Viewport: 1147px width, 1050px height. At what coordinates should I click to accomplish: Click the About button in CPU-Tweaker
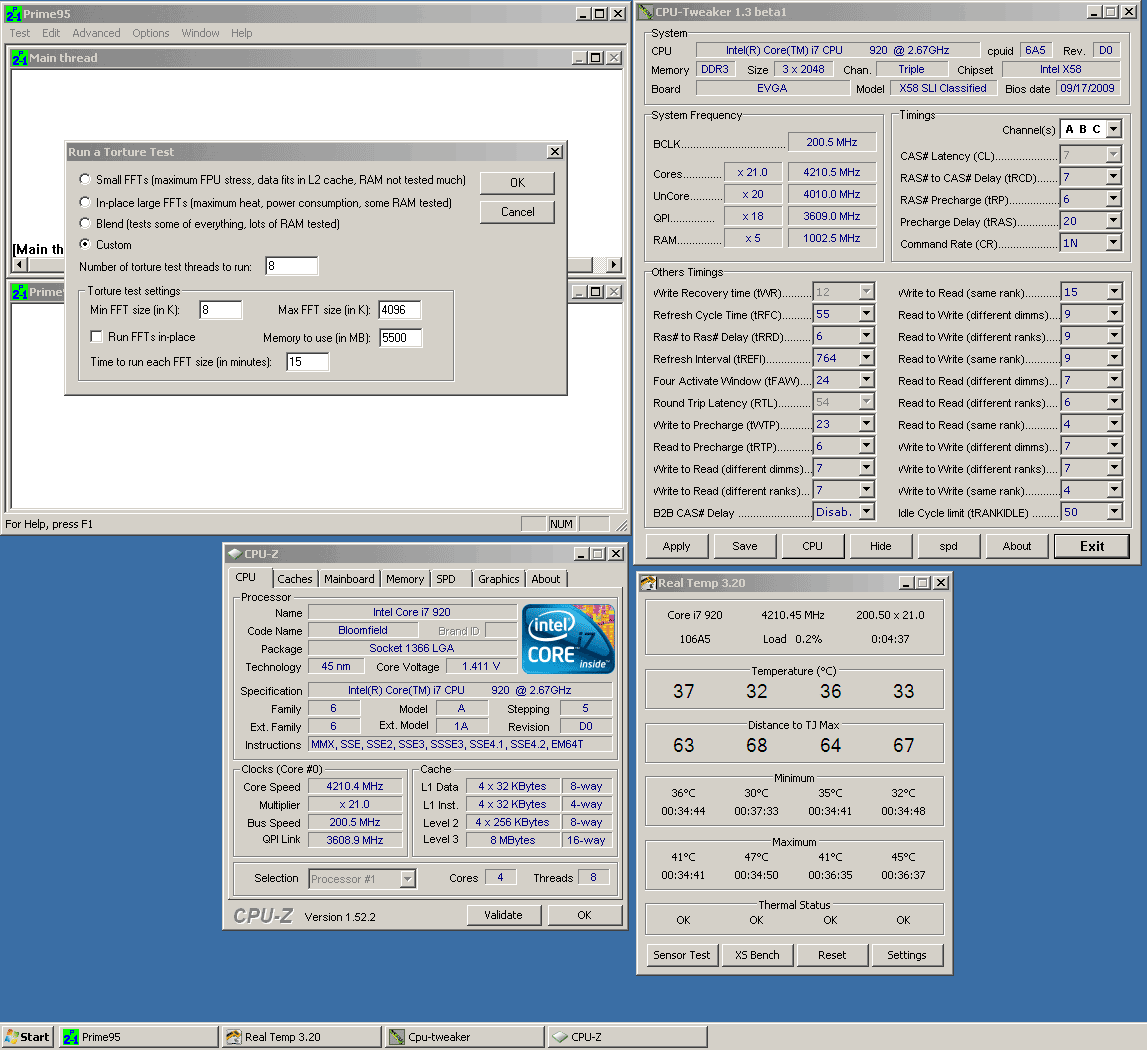[x=1017, y=546]
